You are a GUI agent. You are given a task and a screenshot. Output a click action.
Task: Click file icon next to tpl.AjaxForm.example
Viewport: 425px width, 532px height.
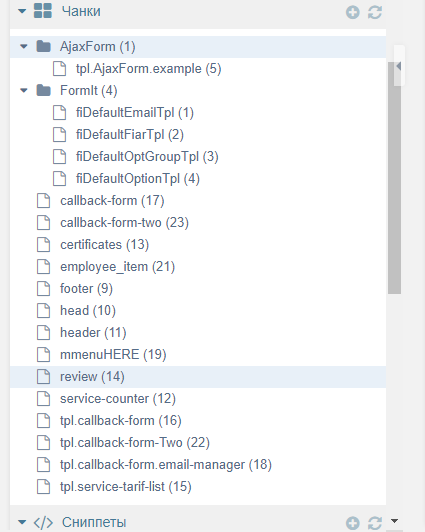tap(59, 69)
